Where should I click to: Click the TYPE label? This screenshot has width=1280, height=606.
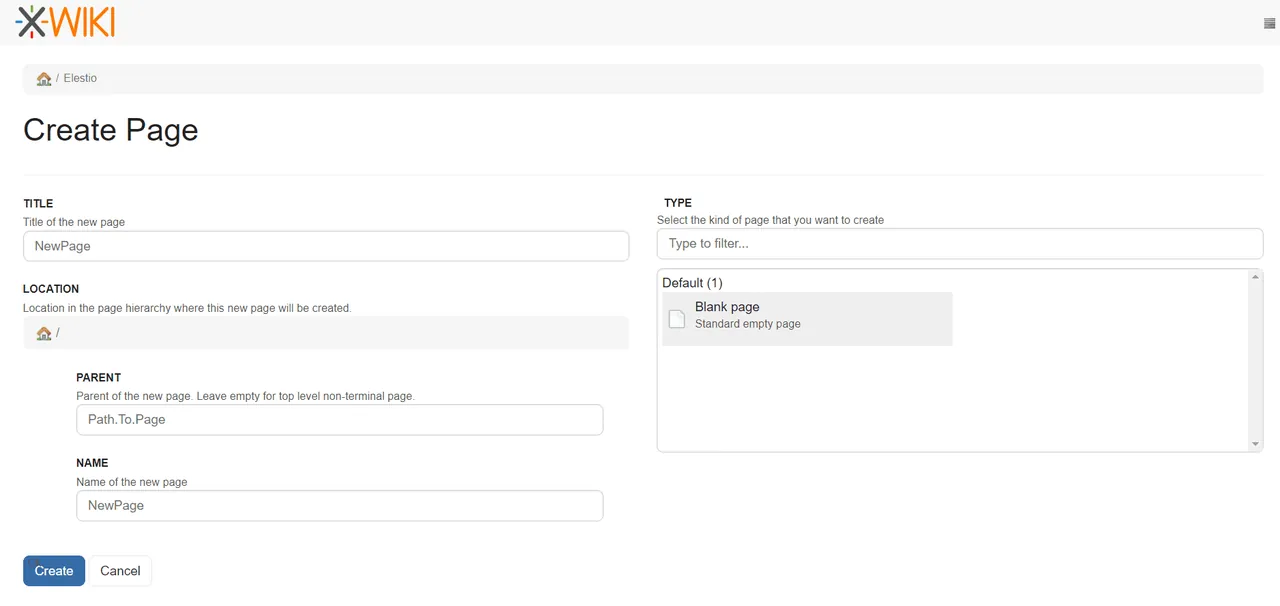(678, 203)
